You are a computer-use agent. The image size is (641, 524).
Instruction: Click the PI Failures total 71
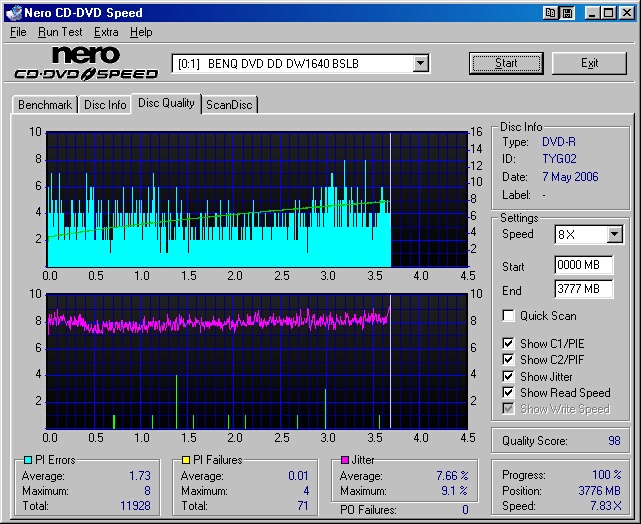303,506
